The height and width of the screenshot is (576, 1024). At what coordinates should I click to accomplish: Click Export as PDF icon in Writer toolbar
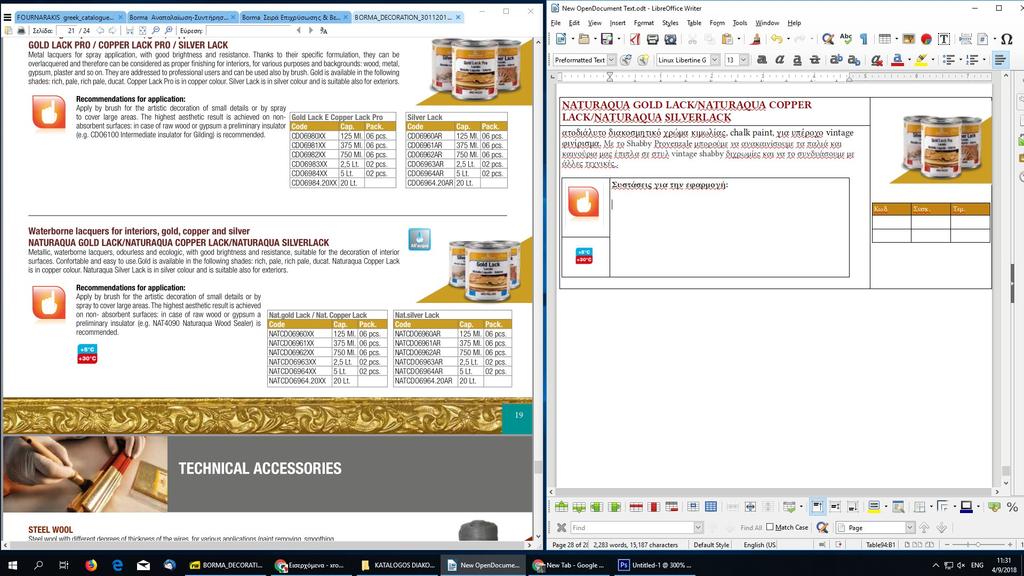[635, 39]
